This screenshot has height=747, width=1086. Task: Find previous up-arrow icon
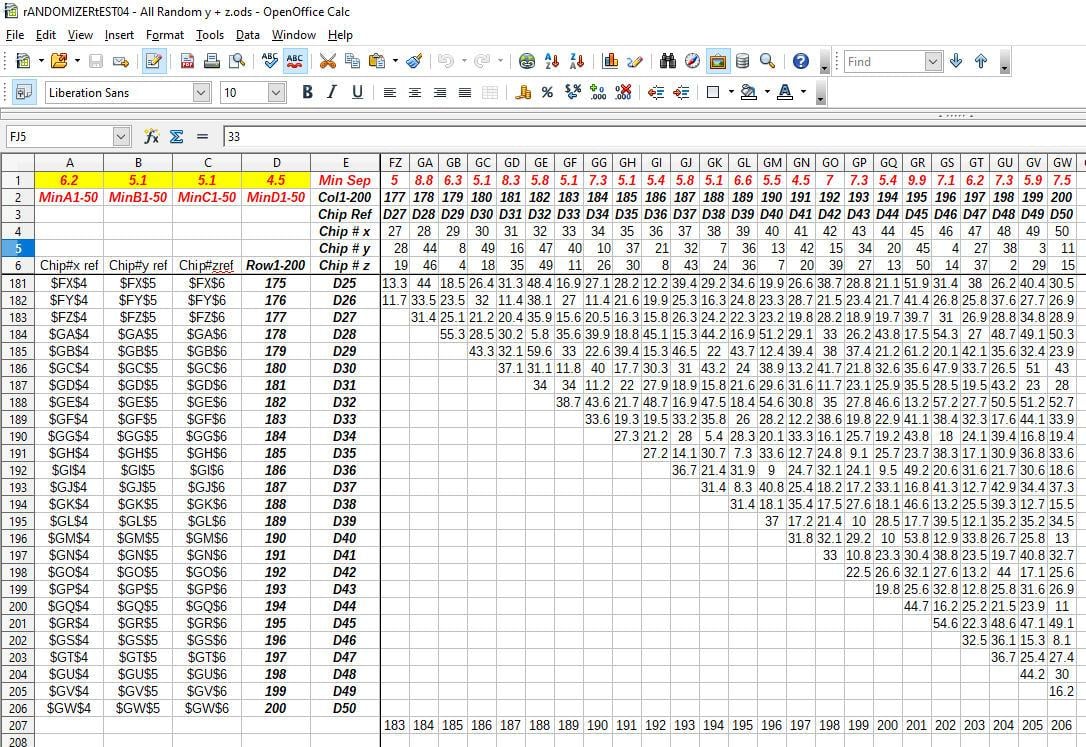point(981,62)
